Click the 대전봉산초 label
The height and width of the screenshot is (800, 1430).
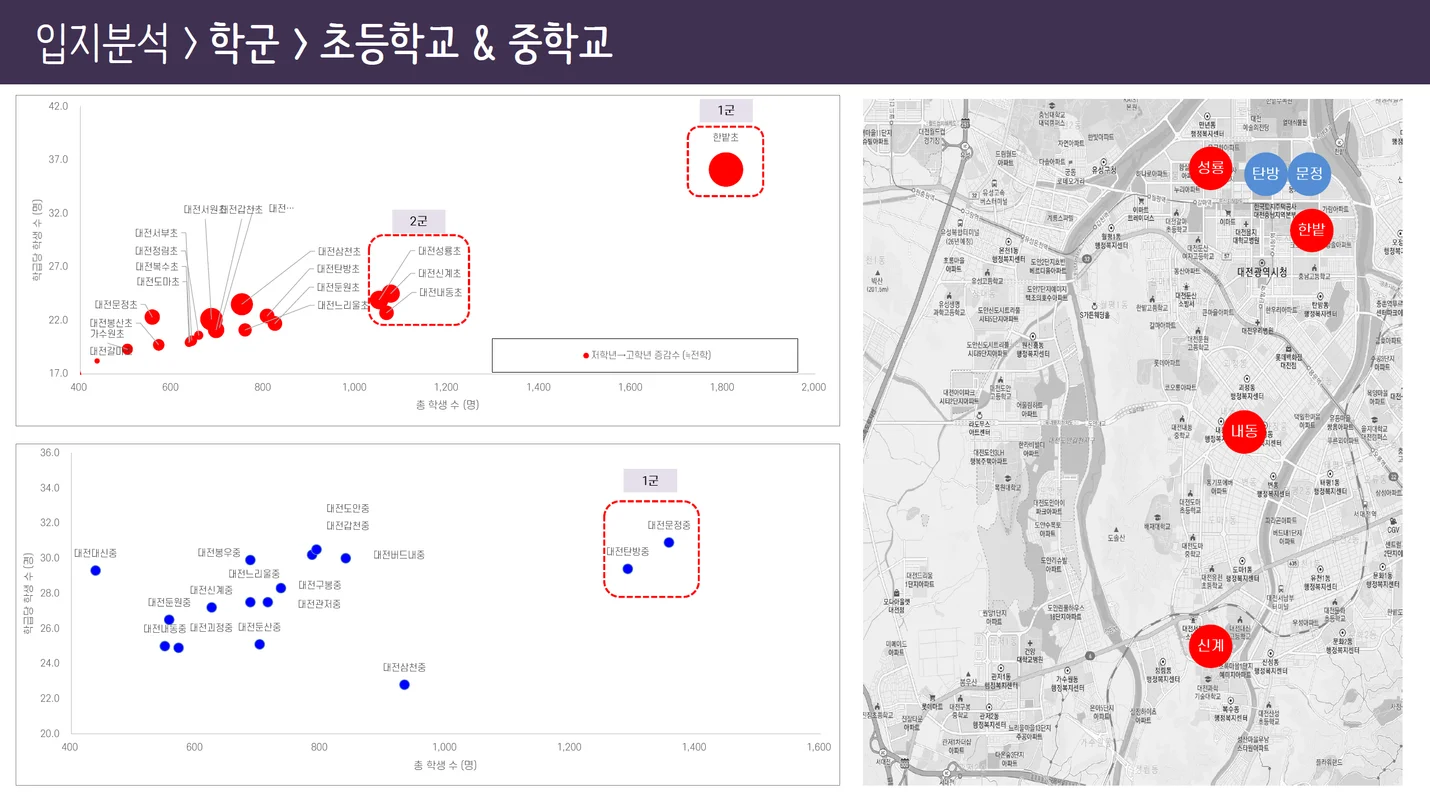point(111,323)
